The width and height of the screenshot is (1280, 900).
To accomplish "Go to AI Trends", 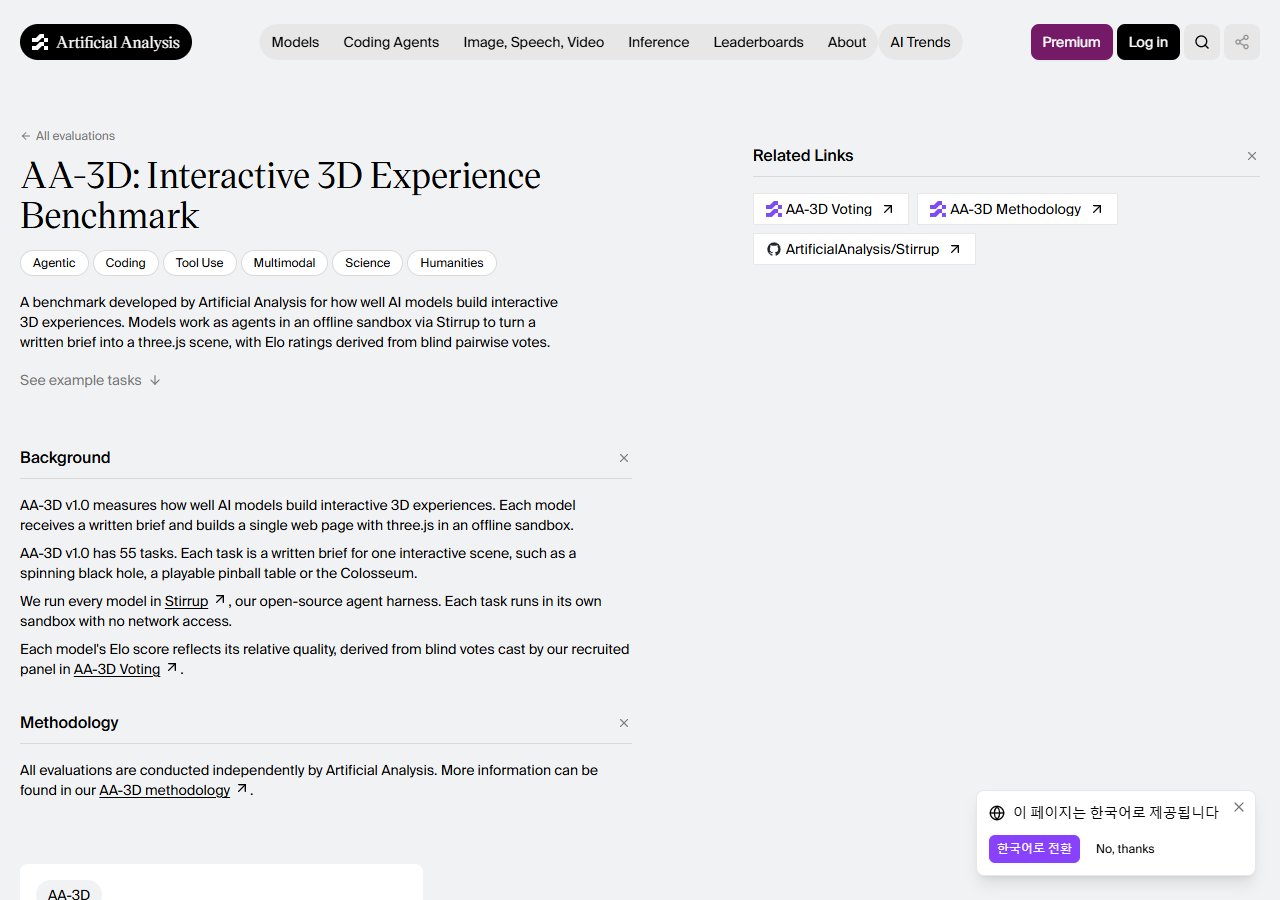I will coord(921,42).
